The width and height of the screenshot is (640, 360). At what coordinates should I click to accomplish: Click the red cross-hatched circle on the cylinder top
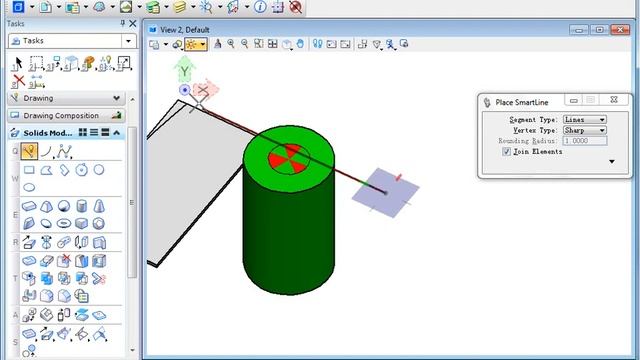pyautogui.click(x=289, y=158)
